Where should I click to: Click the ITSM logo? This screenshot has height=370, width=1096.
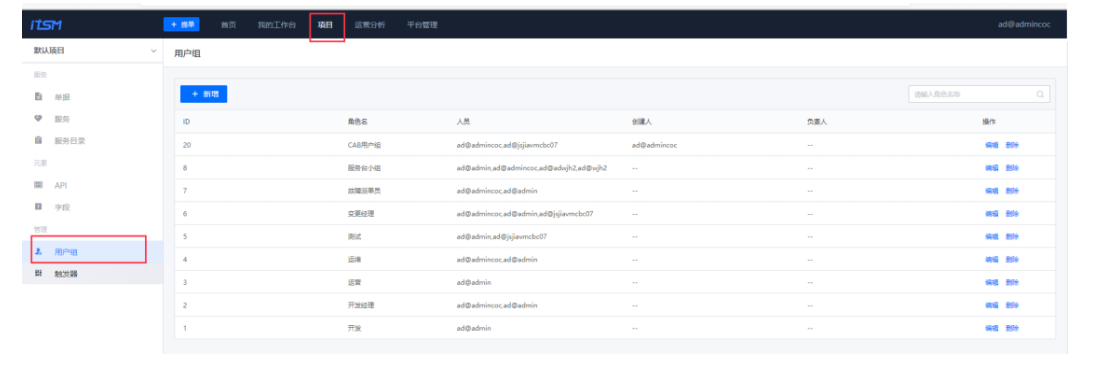[x=47, y=24]
